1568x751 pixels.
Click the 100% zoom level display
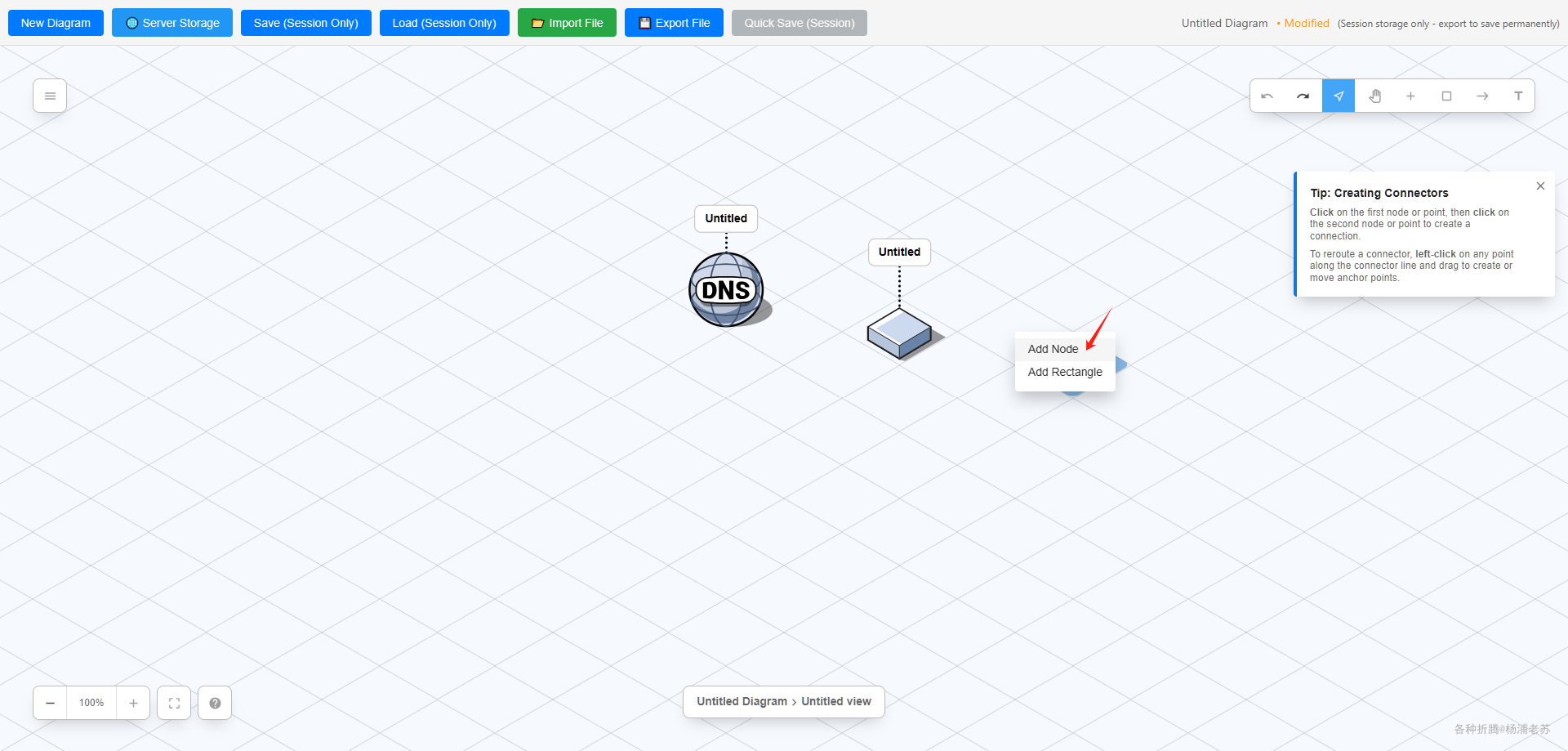click(x=91, y=703)
